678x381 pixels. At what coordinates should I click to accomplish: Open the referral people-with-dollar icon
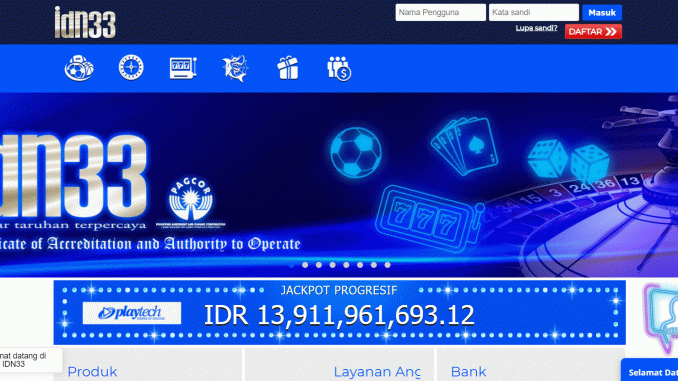339,68
